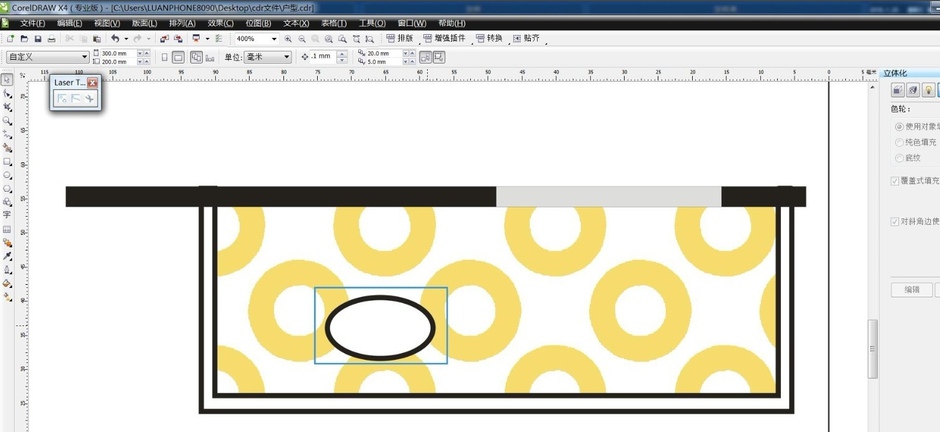Pick the Eyedropper tool
The height and width of the screenshot is (432, 940).
pos(7,256)
